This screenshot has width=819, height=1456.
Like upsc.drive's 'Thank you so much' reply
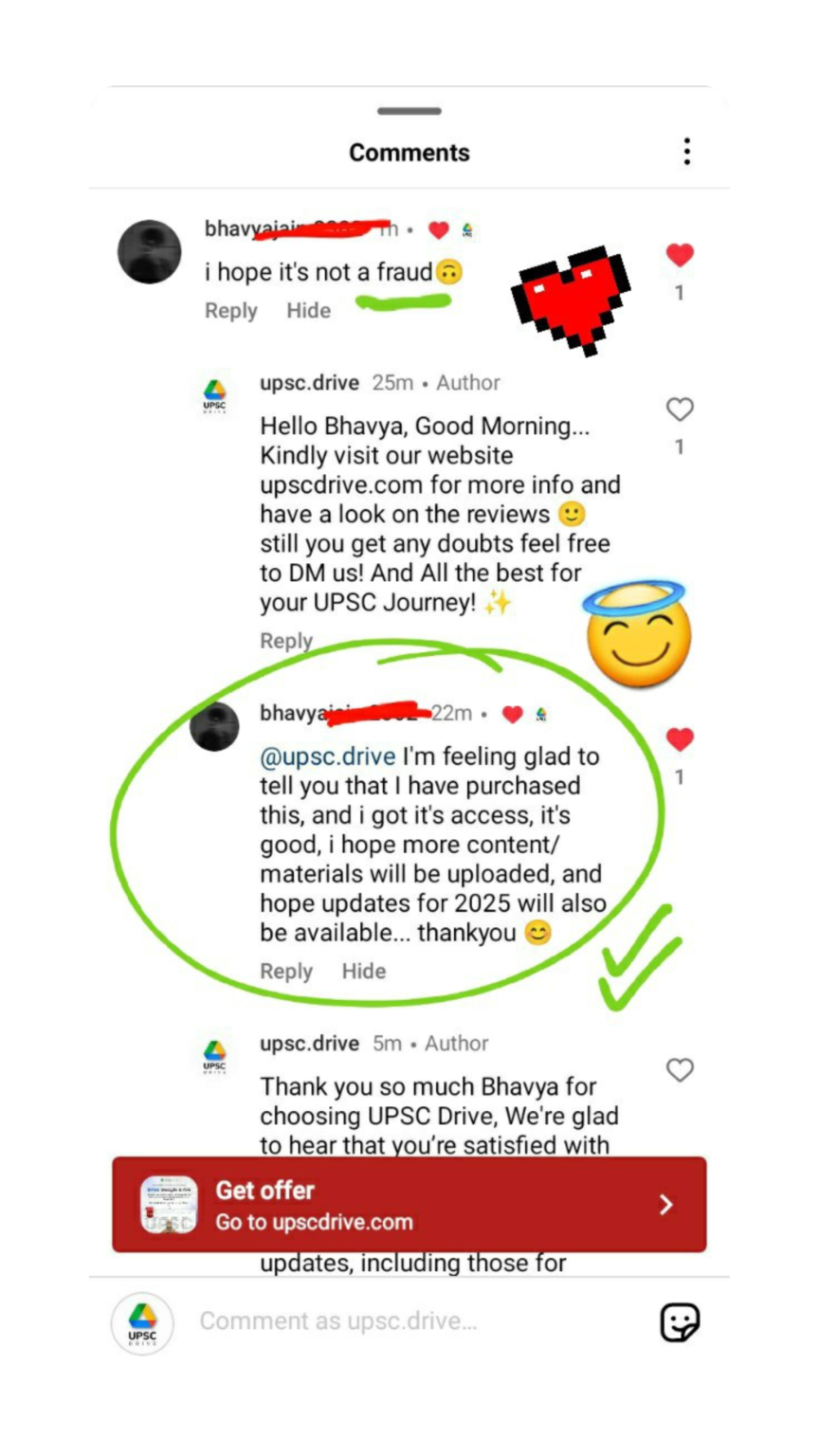680,1070
